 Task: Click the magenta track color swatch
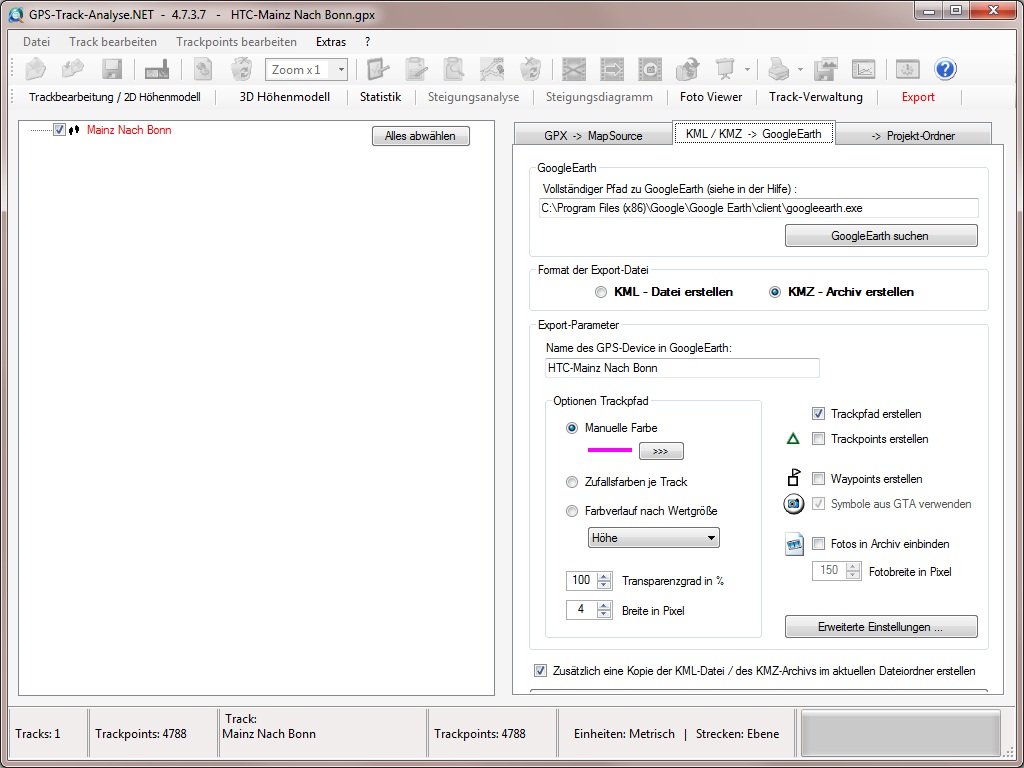(609, 450)
